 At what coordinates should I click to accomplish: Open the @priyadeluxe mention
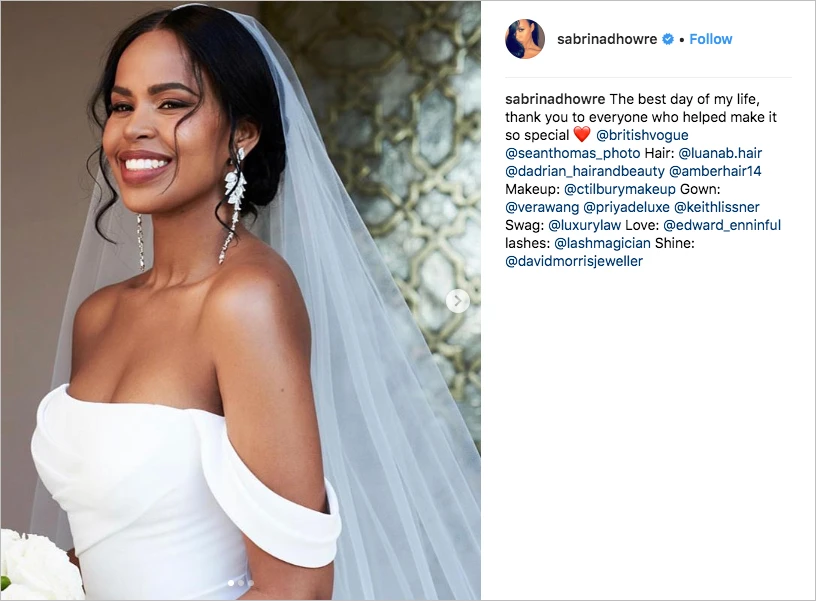pyautogui.click(x=626, y=207)
